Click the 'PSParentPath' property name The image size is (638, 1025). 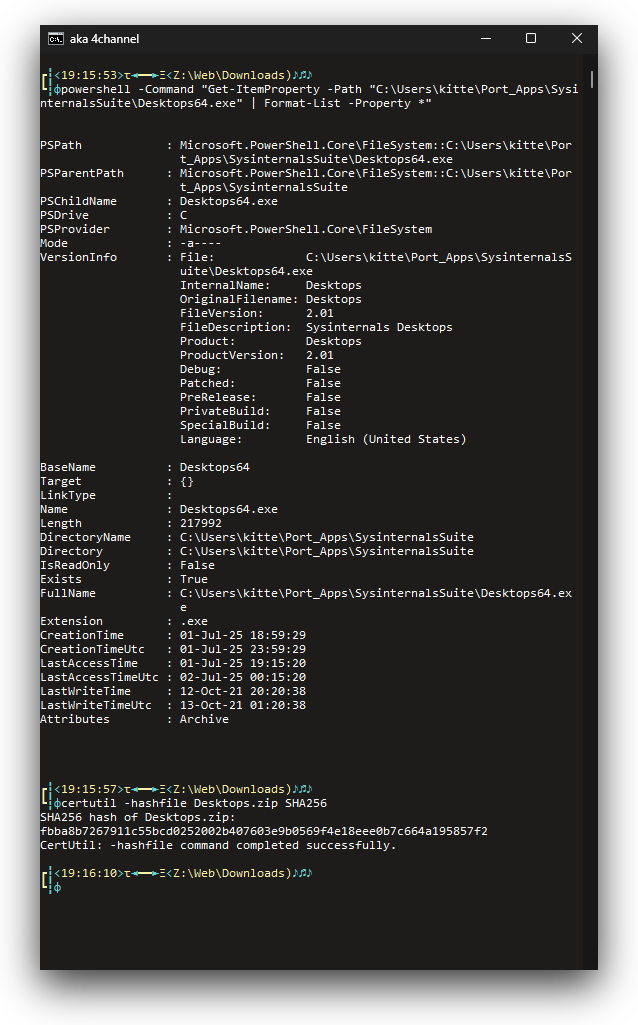(82, 173)
